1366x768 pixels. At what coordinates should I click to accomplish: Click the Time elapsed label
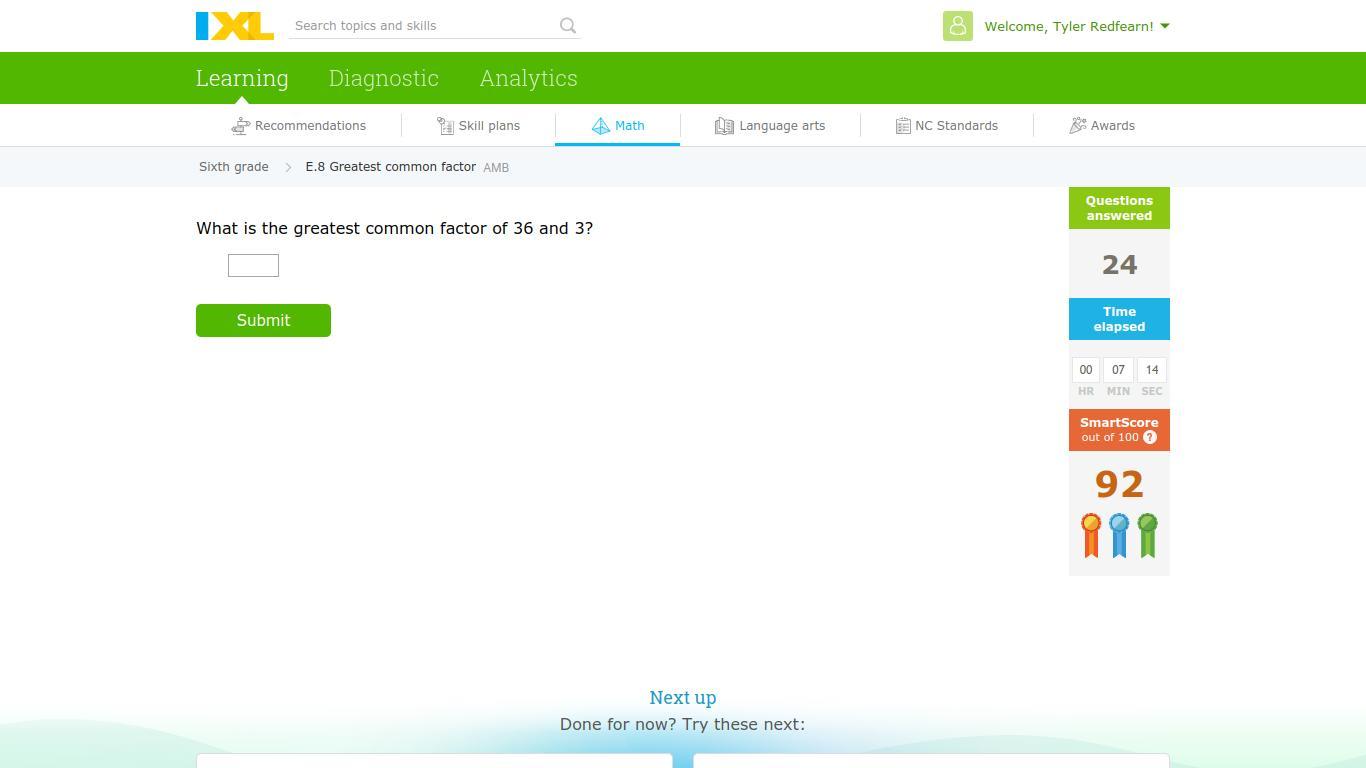(x=1119, y=319)
